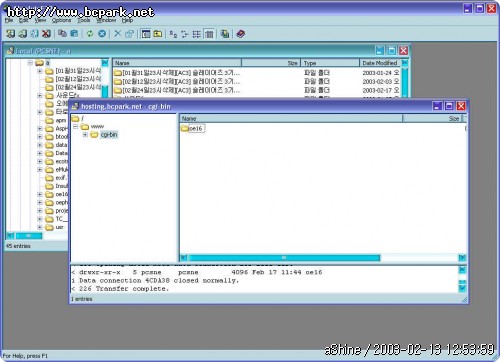Expand the btool folder in local tree

tap(40, 137)
